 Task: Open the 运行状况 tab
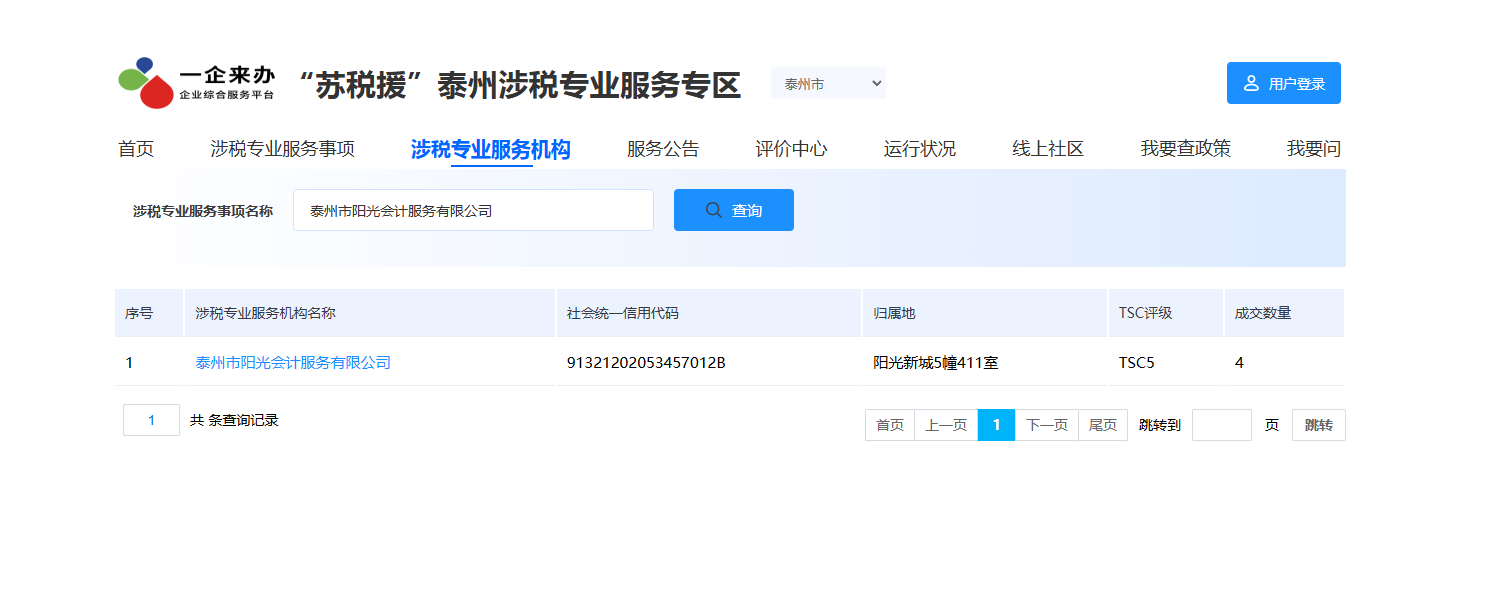920,149
